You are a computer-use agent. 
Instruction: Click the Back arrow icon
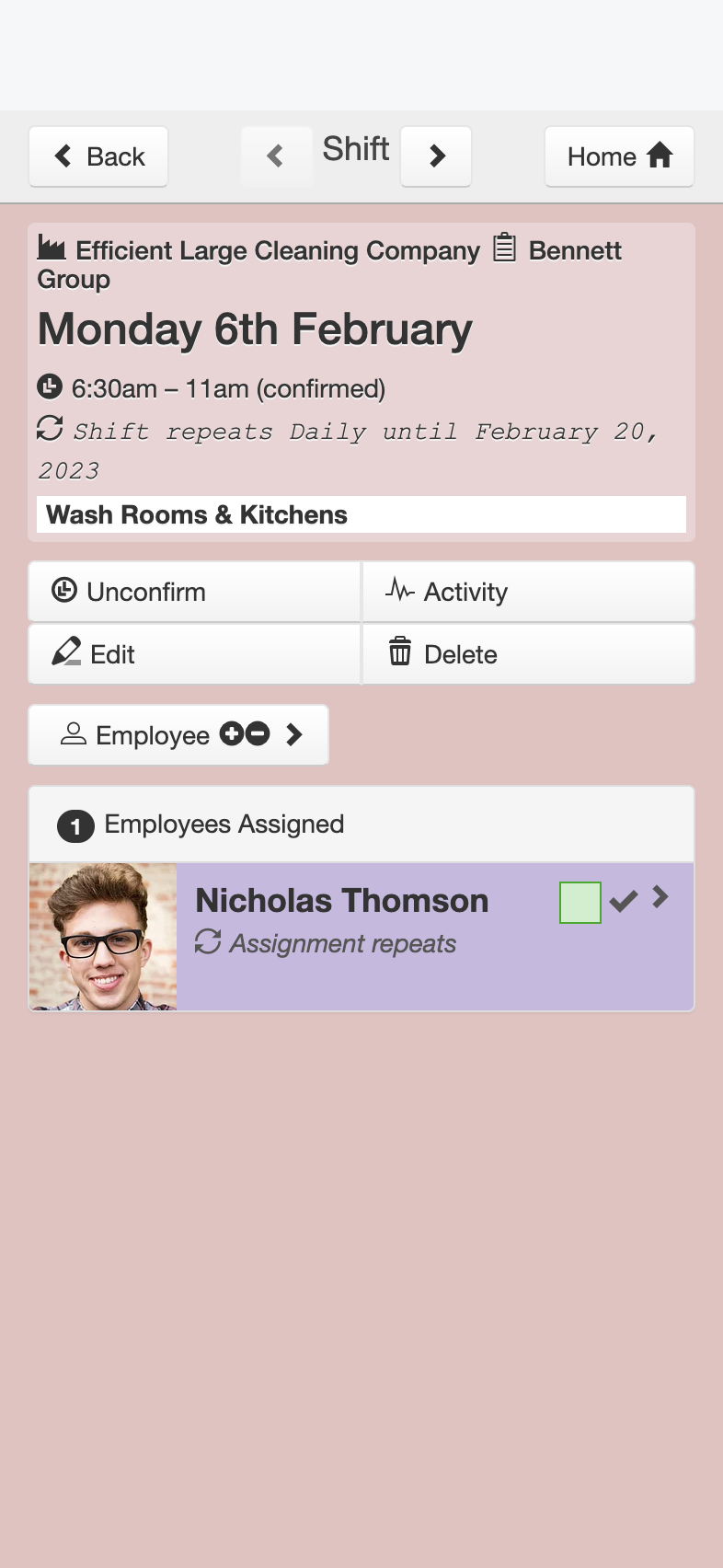tap(63, 156)
